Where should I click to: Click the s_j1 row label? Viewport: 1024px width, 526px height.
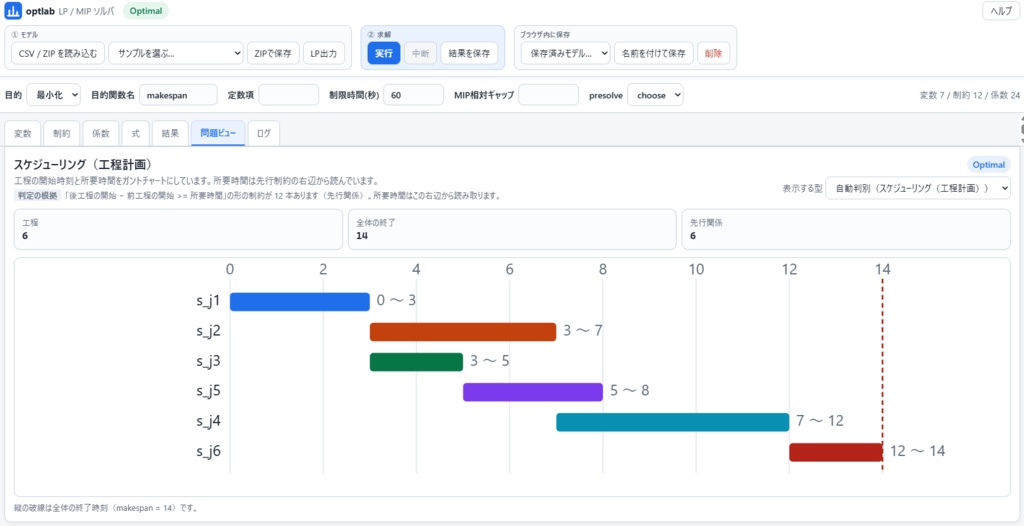tap(209, 301)
